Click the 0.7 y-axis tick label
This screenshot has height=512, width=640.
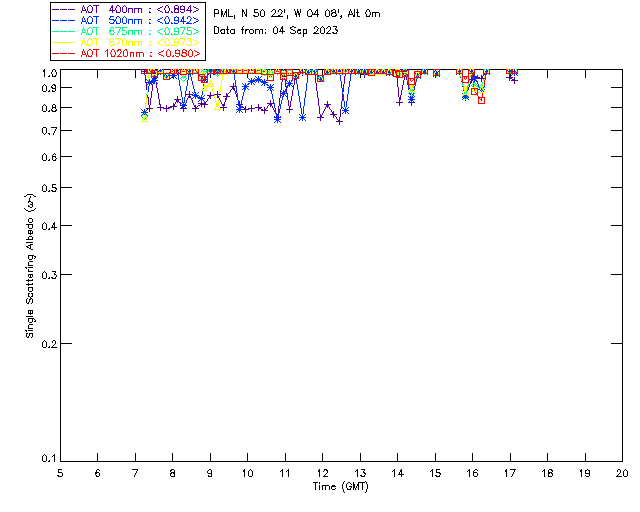49,131
